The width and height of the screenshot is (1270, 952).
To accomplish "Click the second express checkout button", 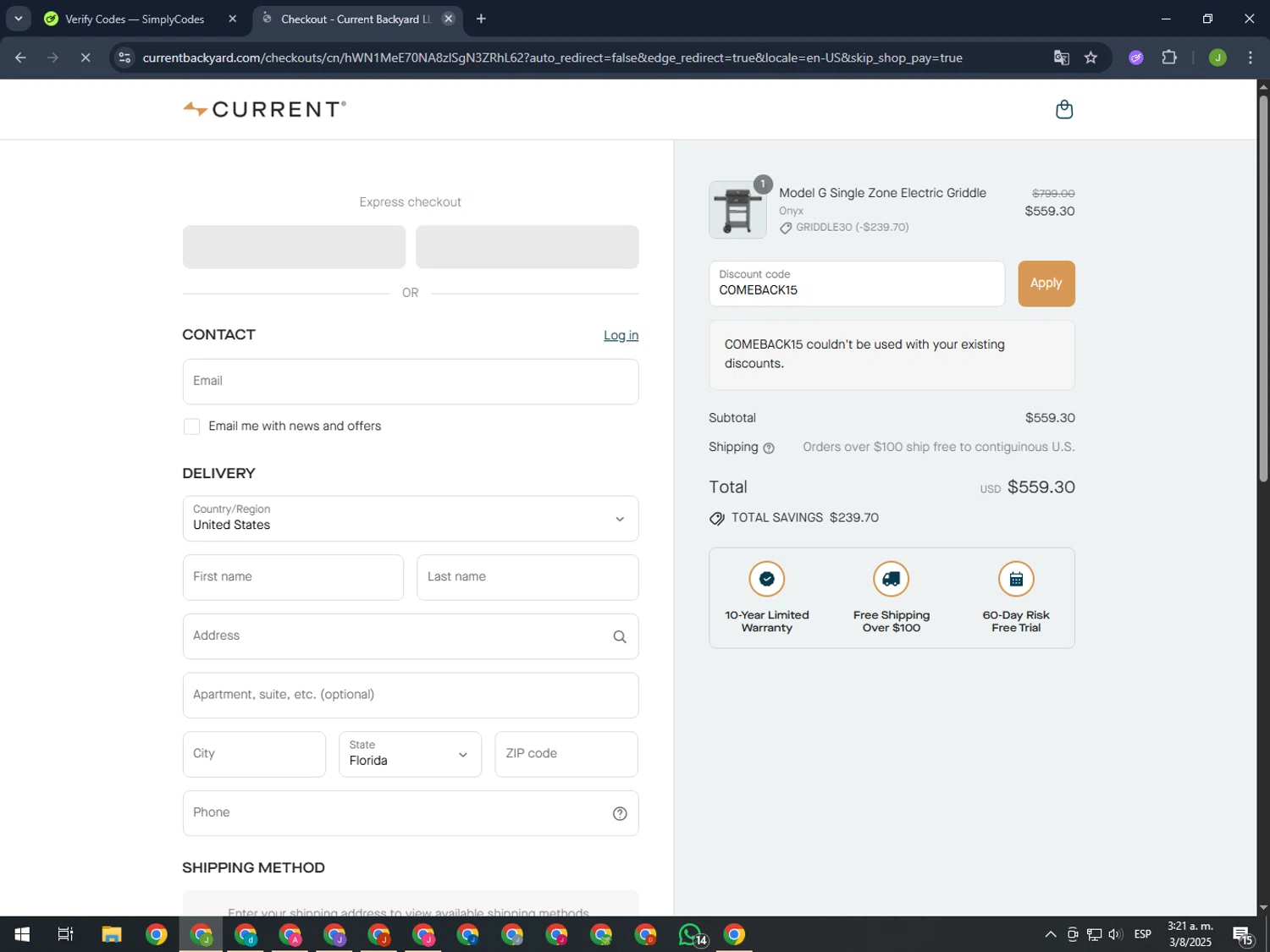I will coord(527,247).
